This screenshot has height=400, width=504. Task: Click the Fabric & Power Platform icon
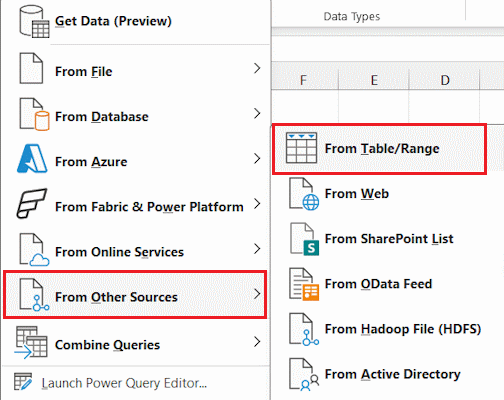pos(32,203)
